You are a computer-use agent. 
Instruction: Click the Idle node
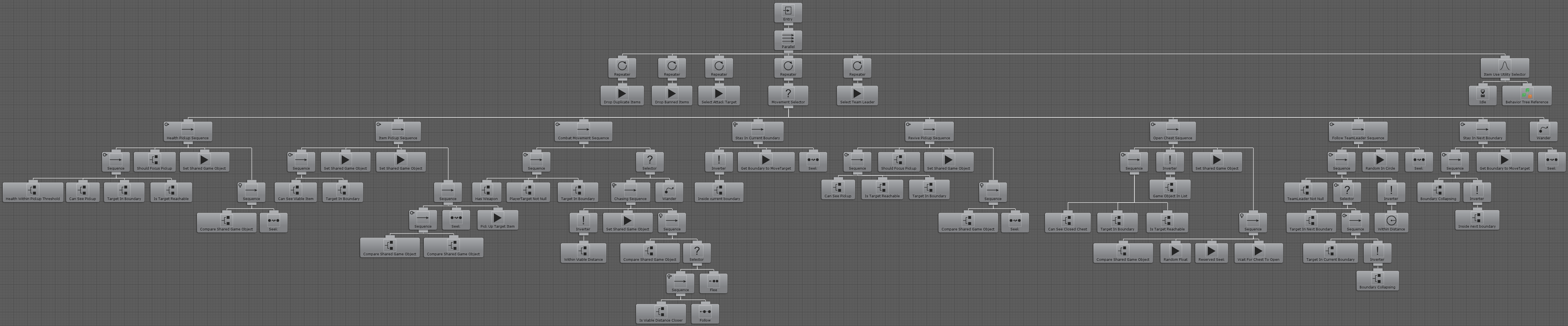pos(1483,96)
